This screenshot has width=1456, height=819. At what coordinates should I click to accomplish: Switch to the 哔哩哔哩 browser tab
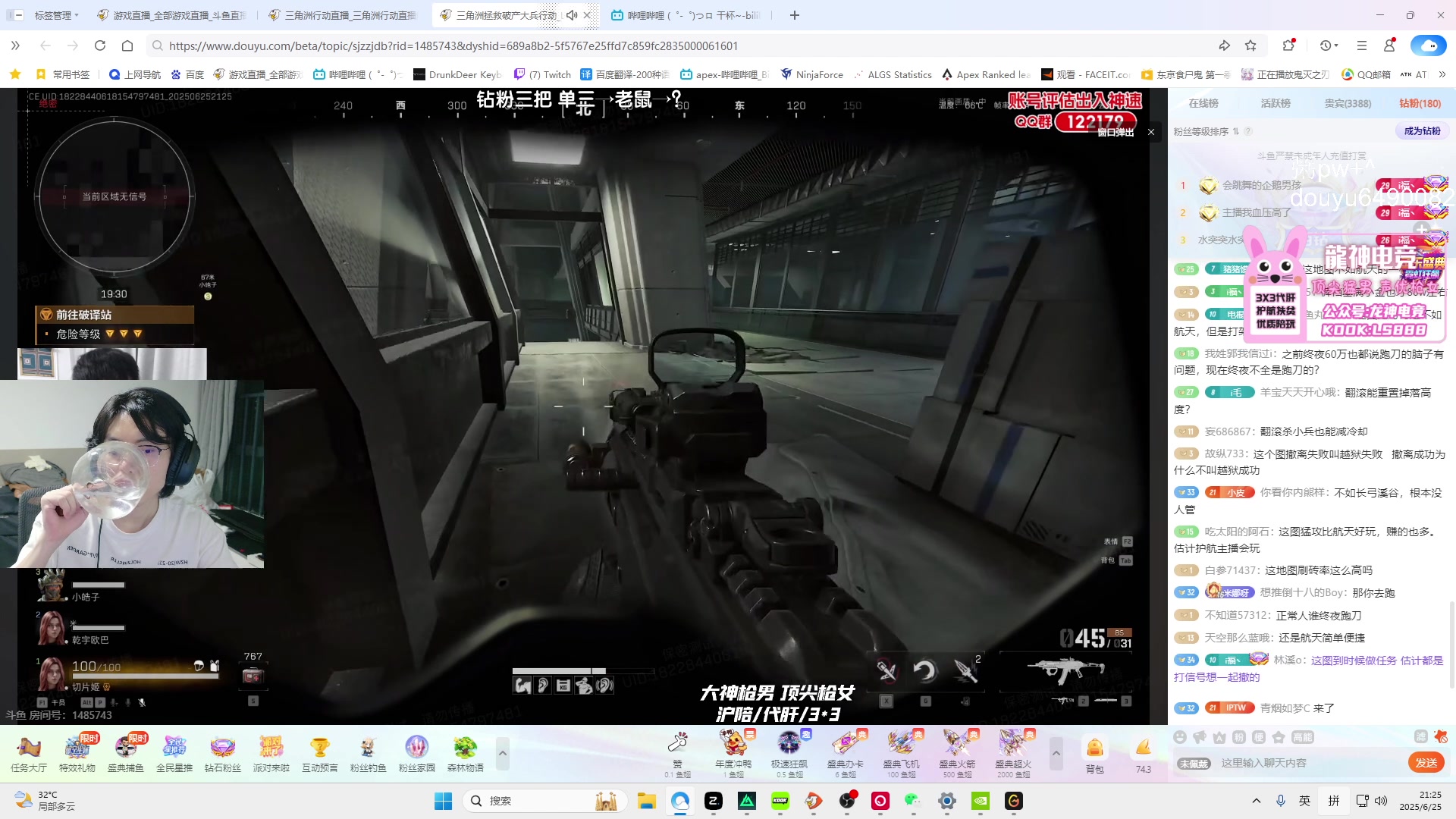[686, 15]
